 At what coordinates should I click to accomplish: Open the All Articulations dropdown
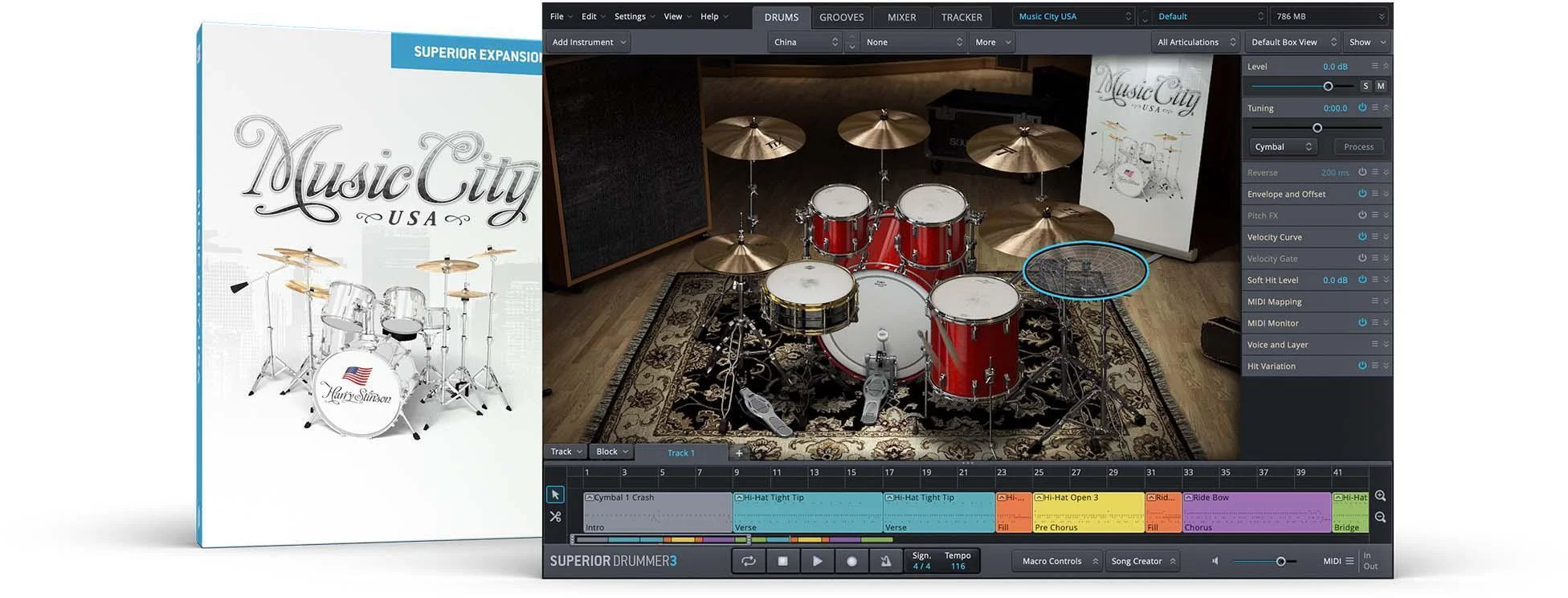click(x=1195, y=42)
